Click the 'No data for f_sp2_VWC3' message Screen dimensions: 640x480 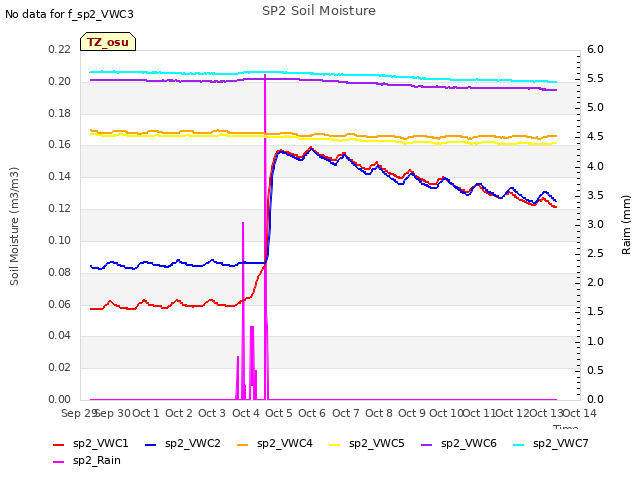[x=69, y=14]
